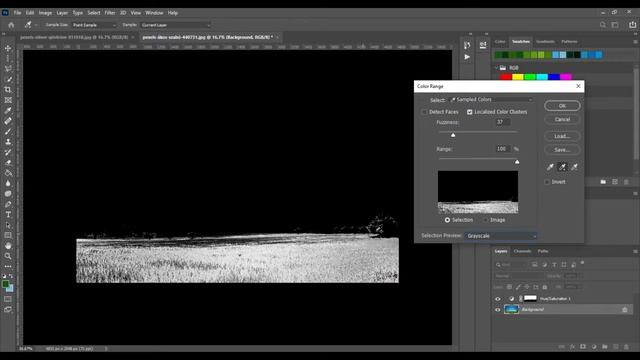Screen dimensions: 640x360
Task: Pick the red RGB swatch
Action: [x=506, y=76]
